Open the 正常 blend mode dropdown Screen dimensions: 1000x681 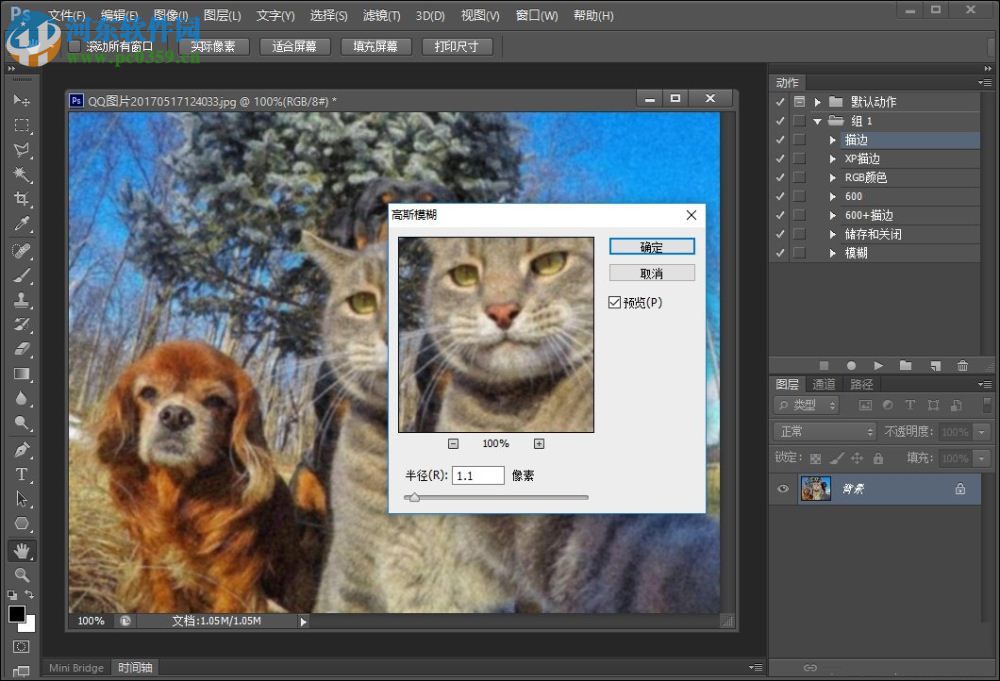coord(825,432)
